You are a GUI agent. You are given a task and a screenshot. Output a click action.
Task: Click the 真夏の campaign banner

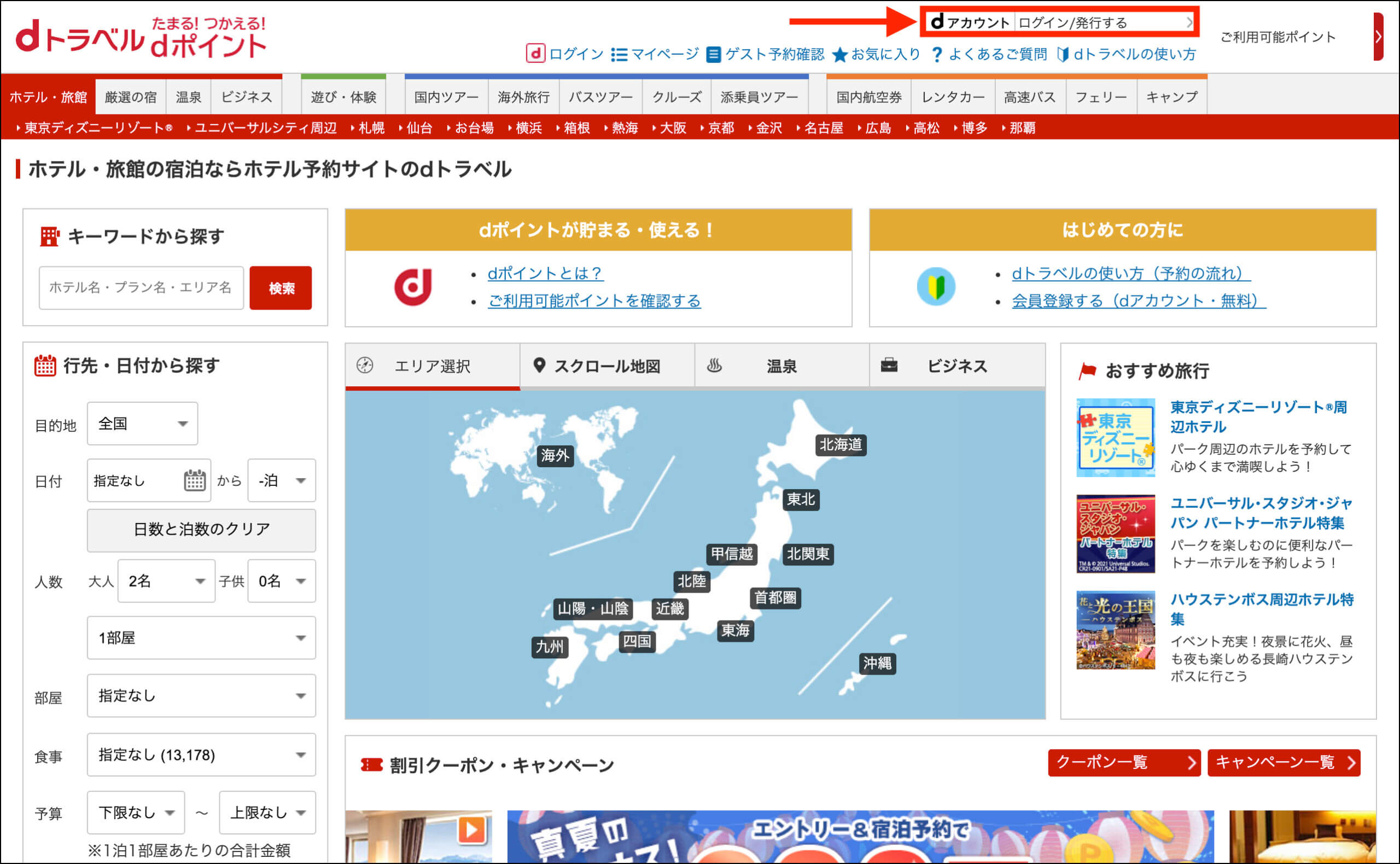860,836
